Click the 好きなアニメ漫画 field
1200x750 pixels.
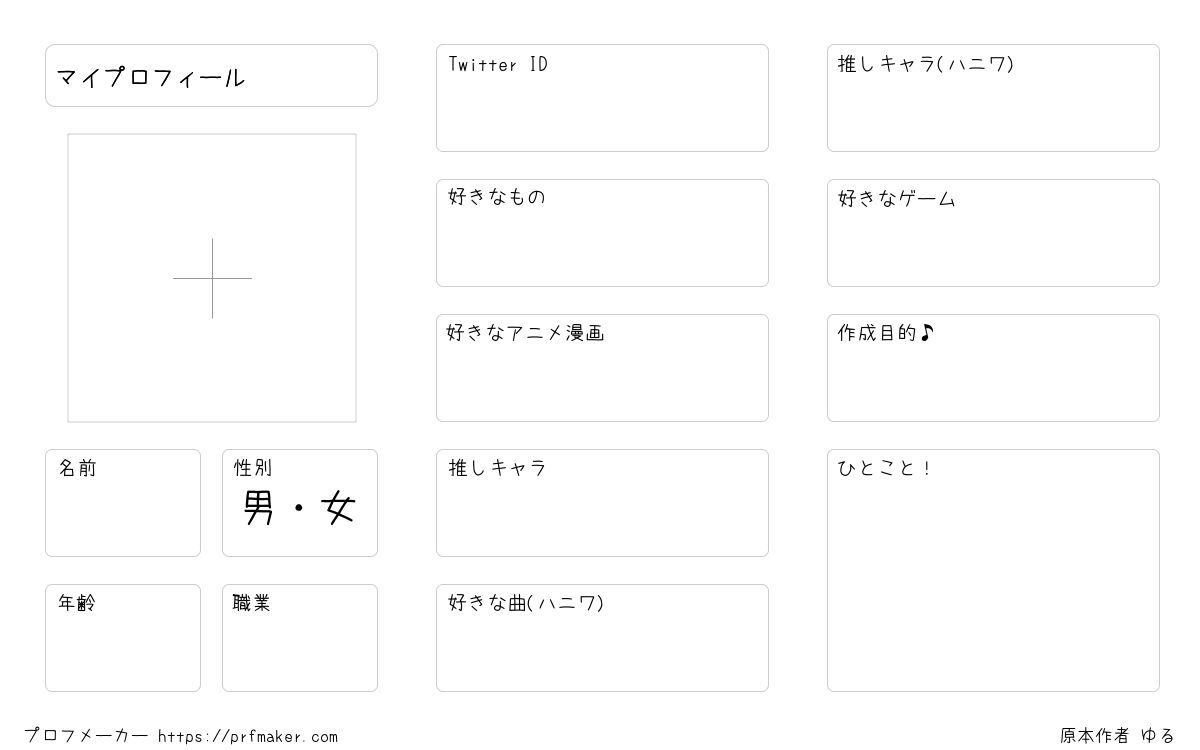pyautogui.click(x=602, y=368)
